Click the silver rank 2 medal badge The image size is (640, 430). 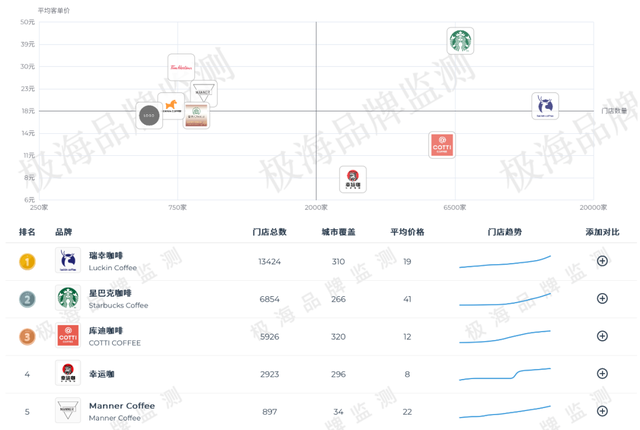pyautogui.click(x=27, y=299)
